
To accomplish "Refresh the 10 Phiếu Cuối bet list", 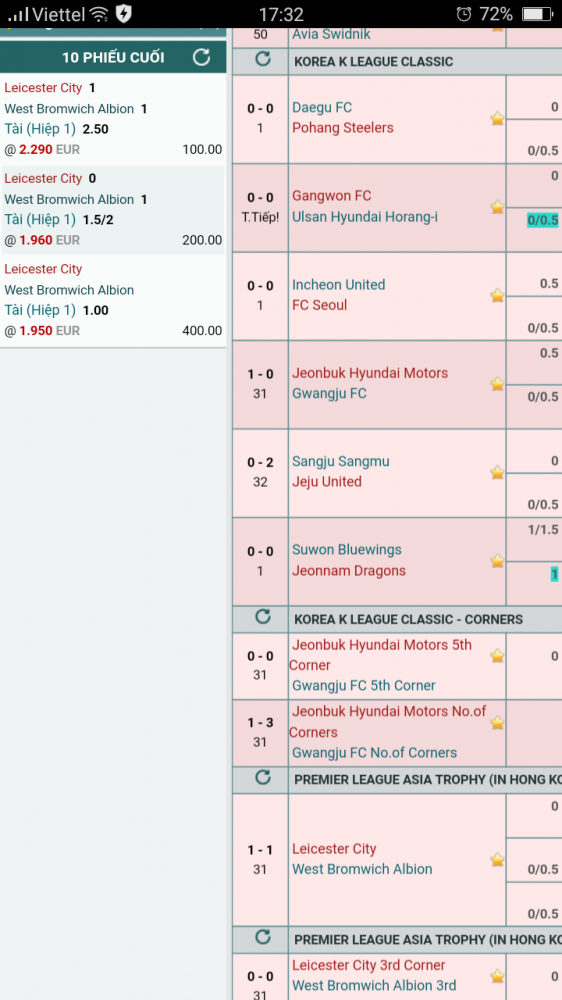I will [202, 57].
